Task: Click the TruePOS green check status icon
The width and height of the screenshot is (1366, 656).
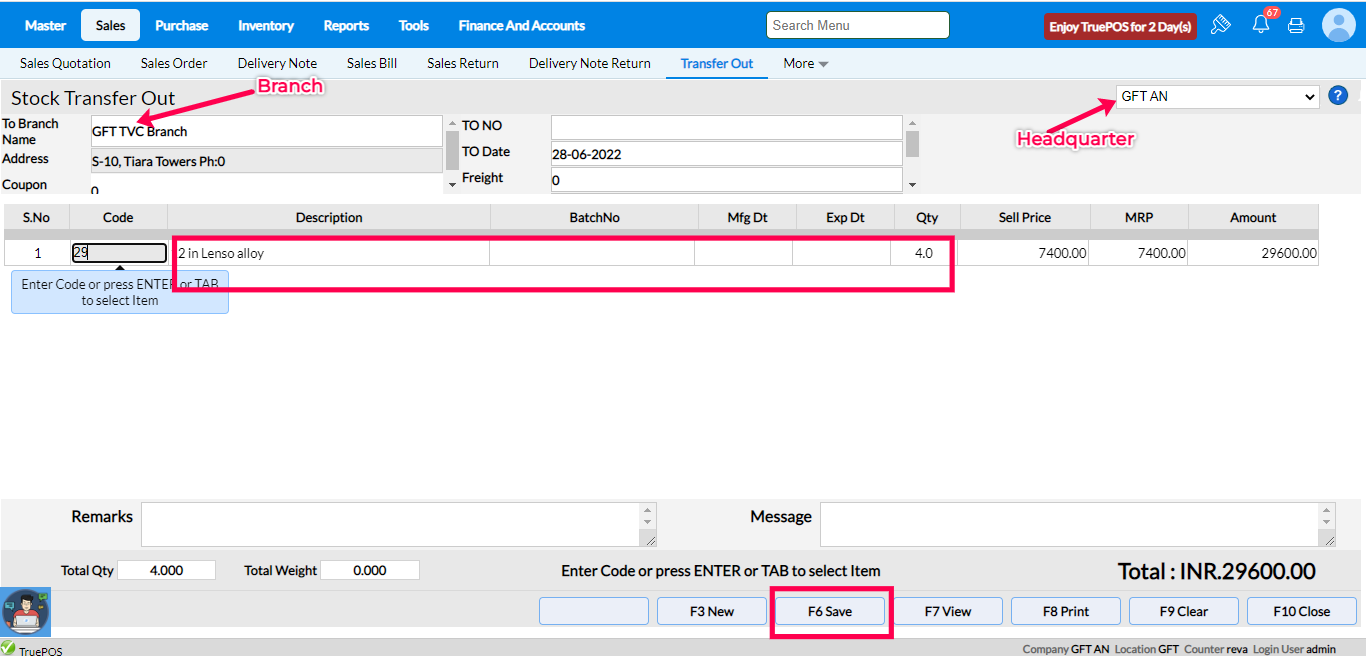Action: (8, 647)
